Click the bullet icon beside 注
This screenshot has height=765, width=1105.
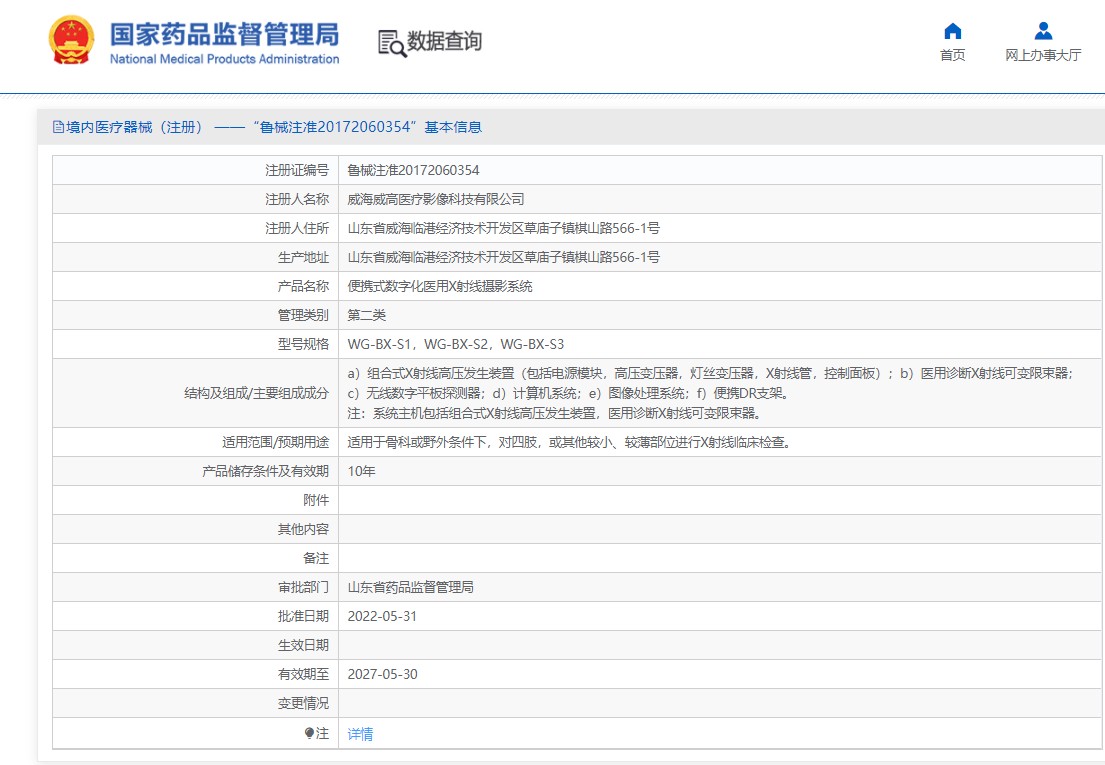pos(310,733)
